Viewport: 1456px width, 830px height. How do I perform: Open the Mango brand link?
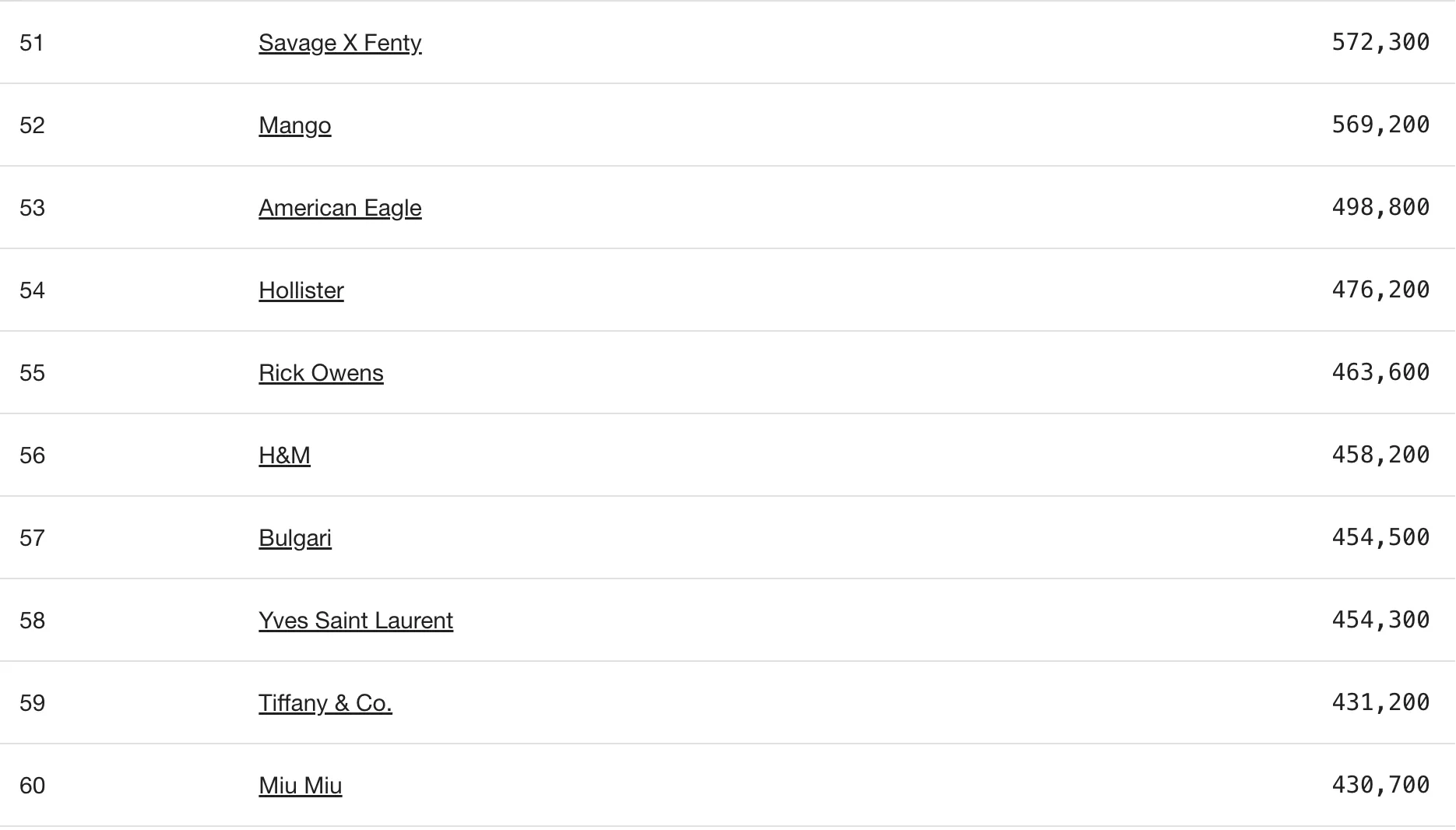click(295, 125)
